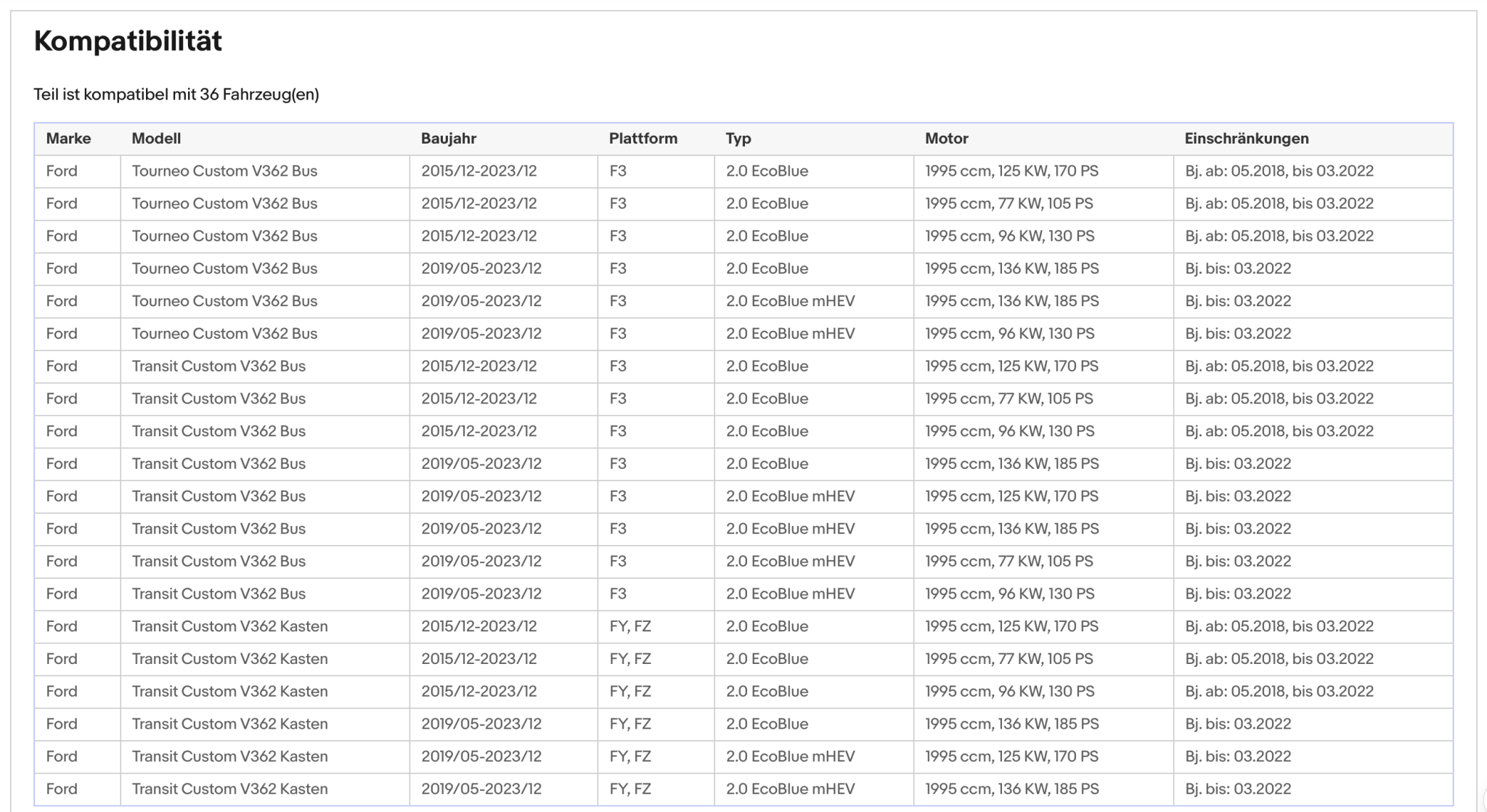Click Typ cell of Transit Kasten mHEV 125 KW row

tap(814, 757)
